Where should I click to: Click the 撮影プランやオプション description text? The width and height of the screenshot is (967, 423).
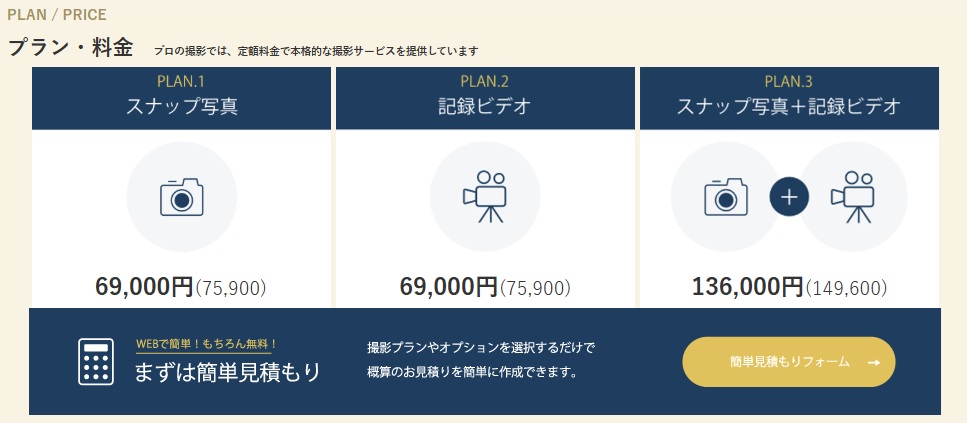480,360
